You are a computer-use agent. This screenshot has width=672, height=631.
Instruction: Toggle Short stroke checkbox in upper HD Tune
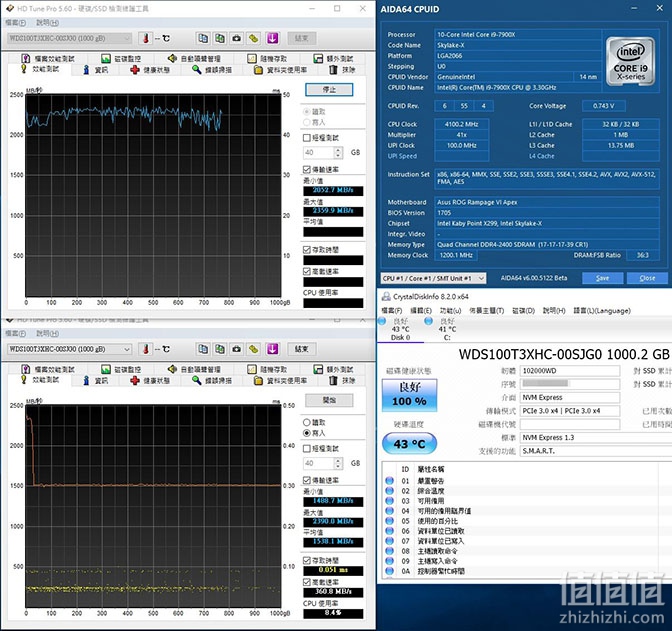[306, 138]
